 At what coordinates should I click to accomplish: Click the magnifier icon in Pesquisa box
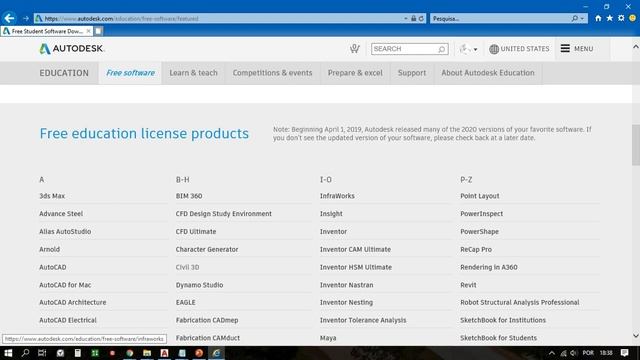click(575, 18)
